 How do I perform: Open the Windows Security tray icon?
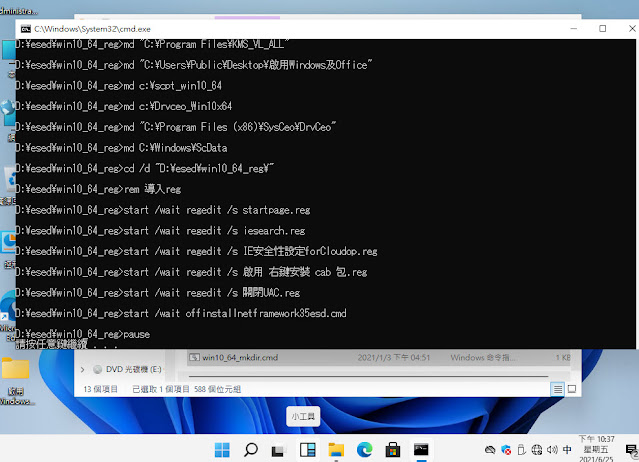[x=506, y=450]
